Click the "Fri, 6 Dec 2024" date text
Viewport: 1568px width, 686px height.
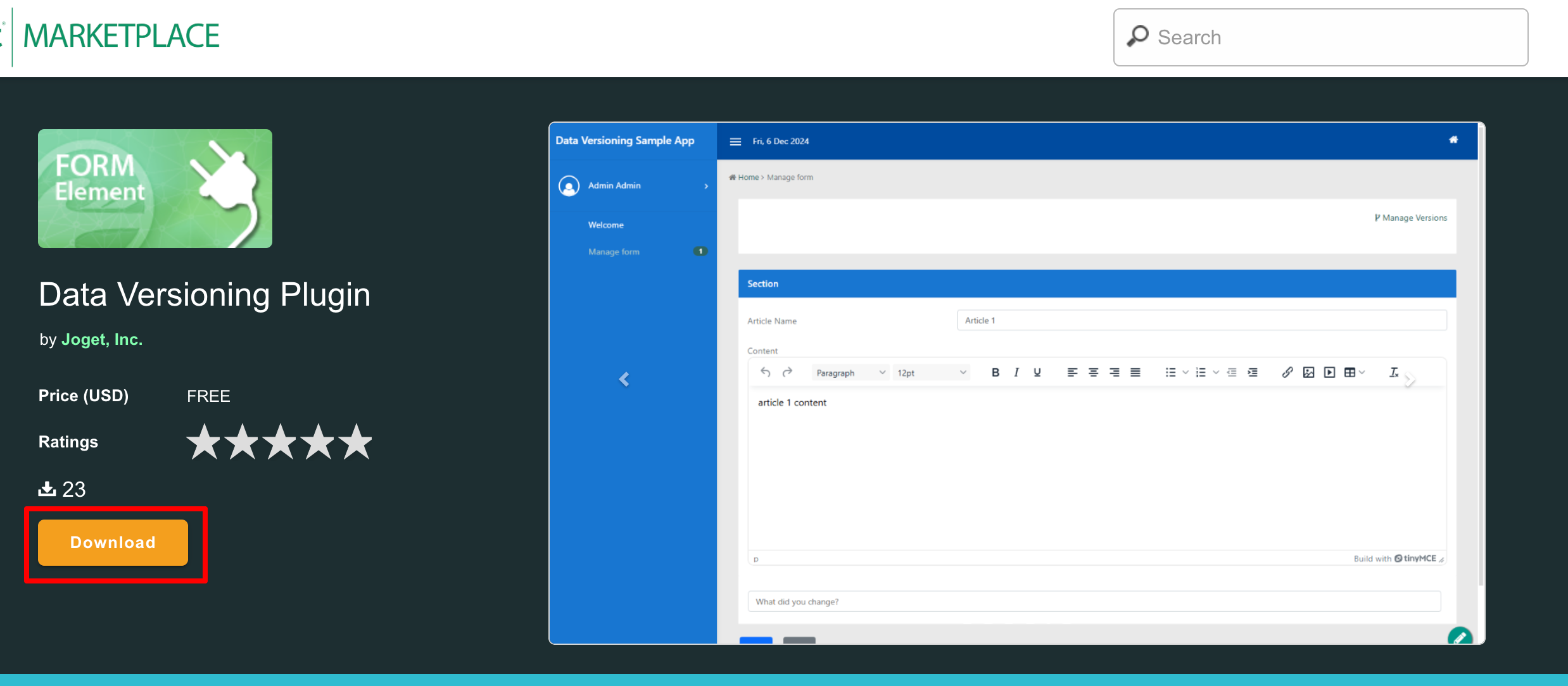(x=781, y=141)
